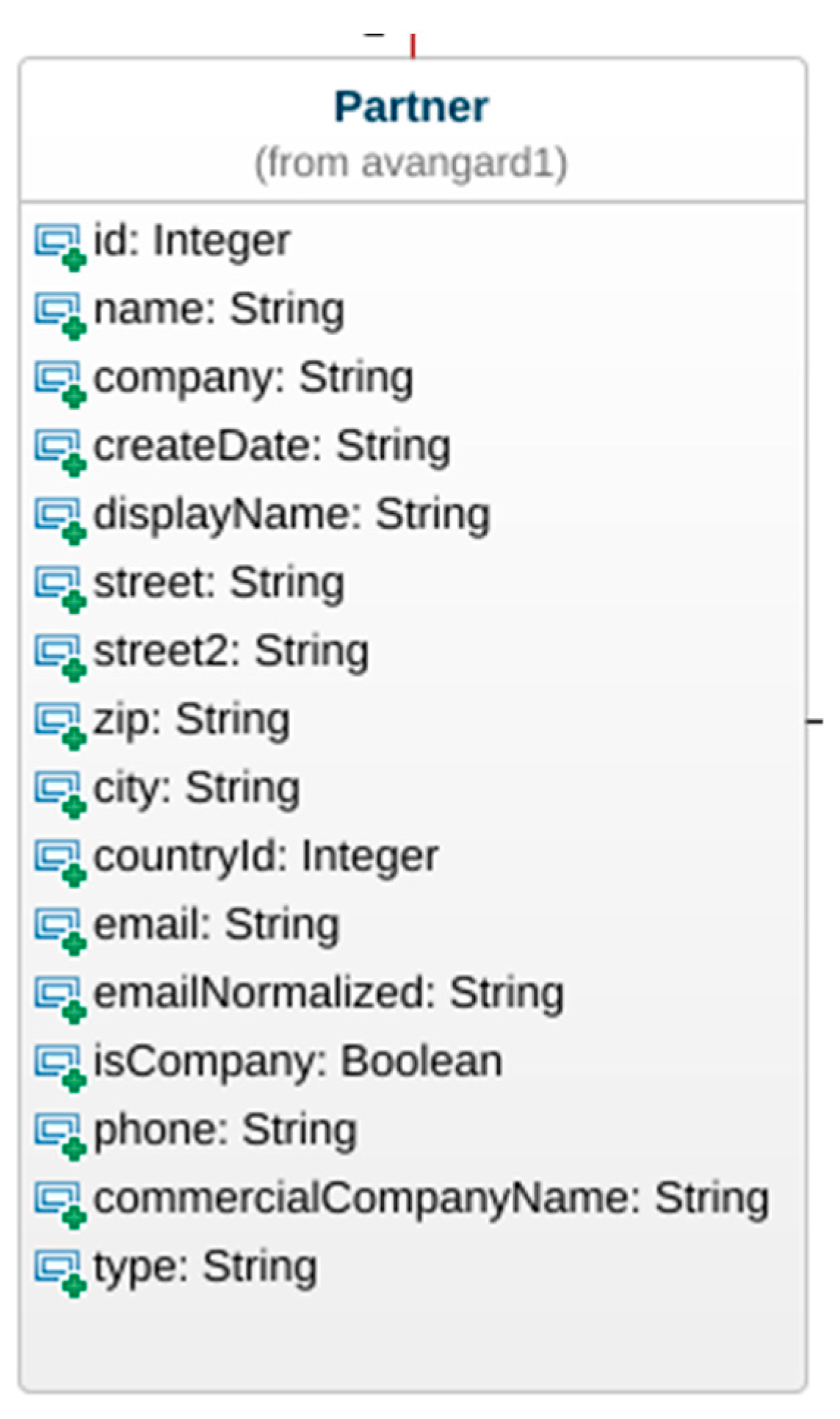
Task: Select the "street2: String" attribute
Action: (231, 652)
